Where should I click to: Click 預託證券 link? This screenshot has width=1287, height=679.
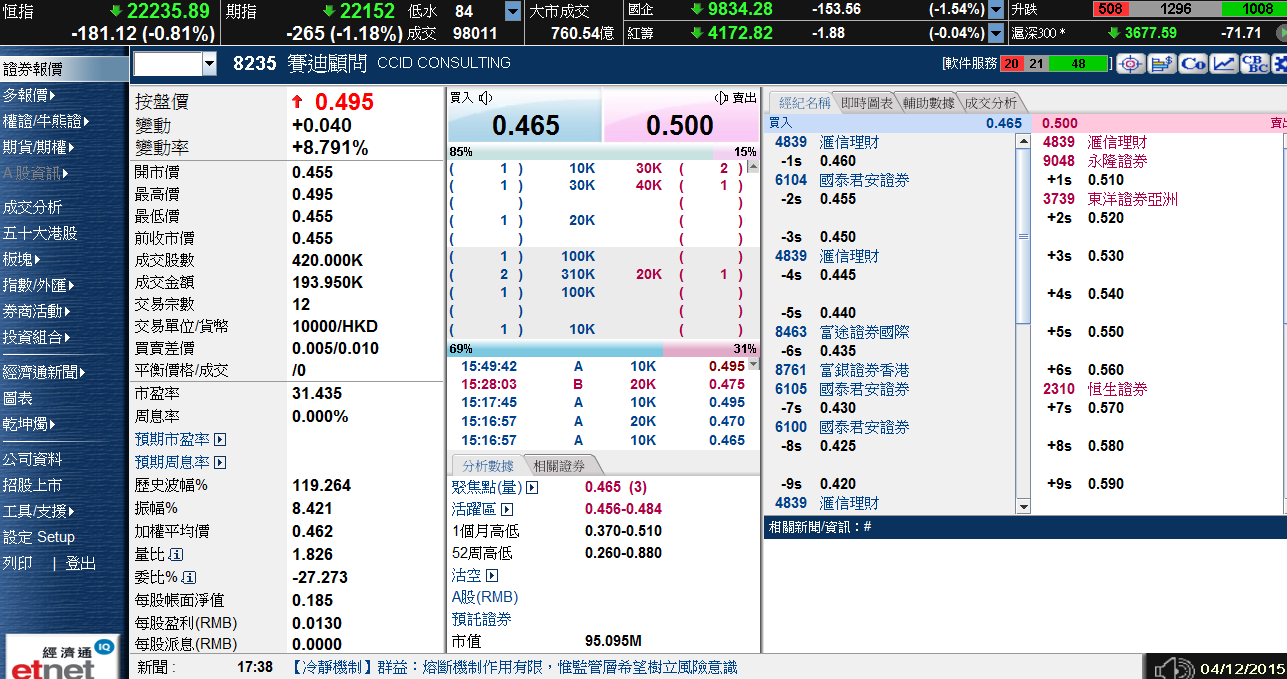482,619
